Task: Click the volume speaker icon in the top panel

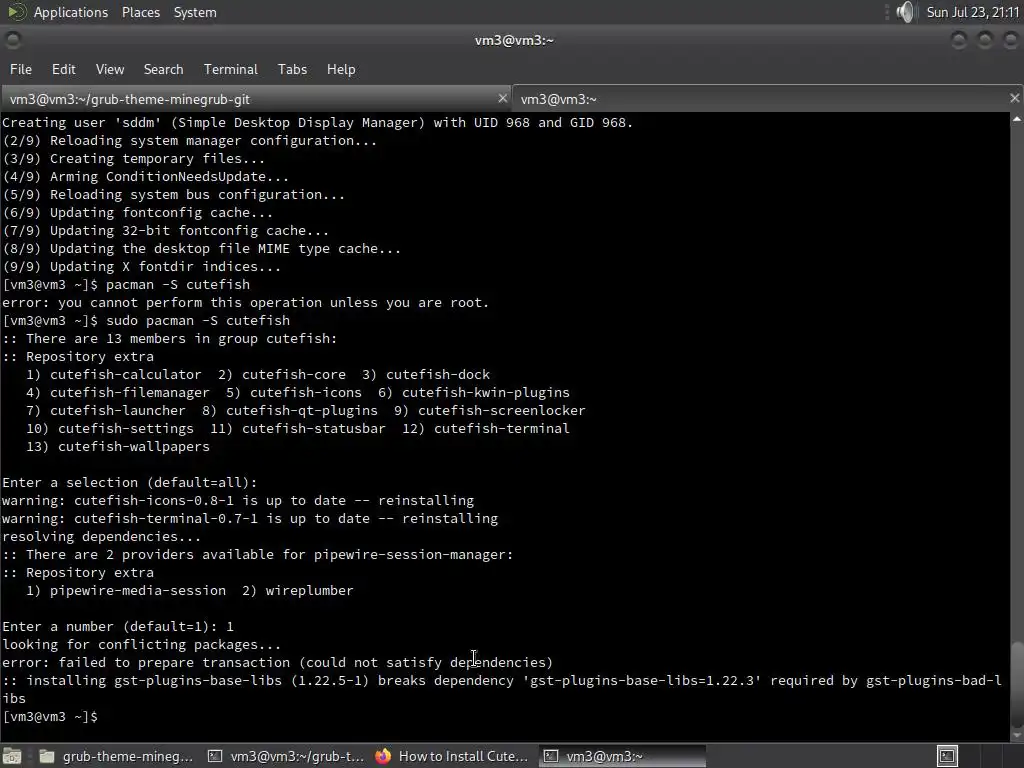Action: tap(905, 12)
